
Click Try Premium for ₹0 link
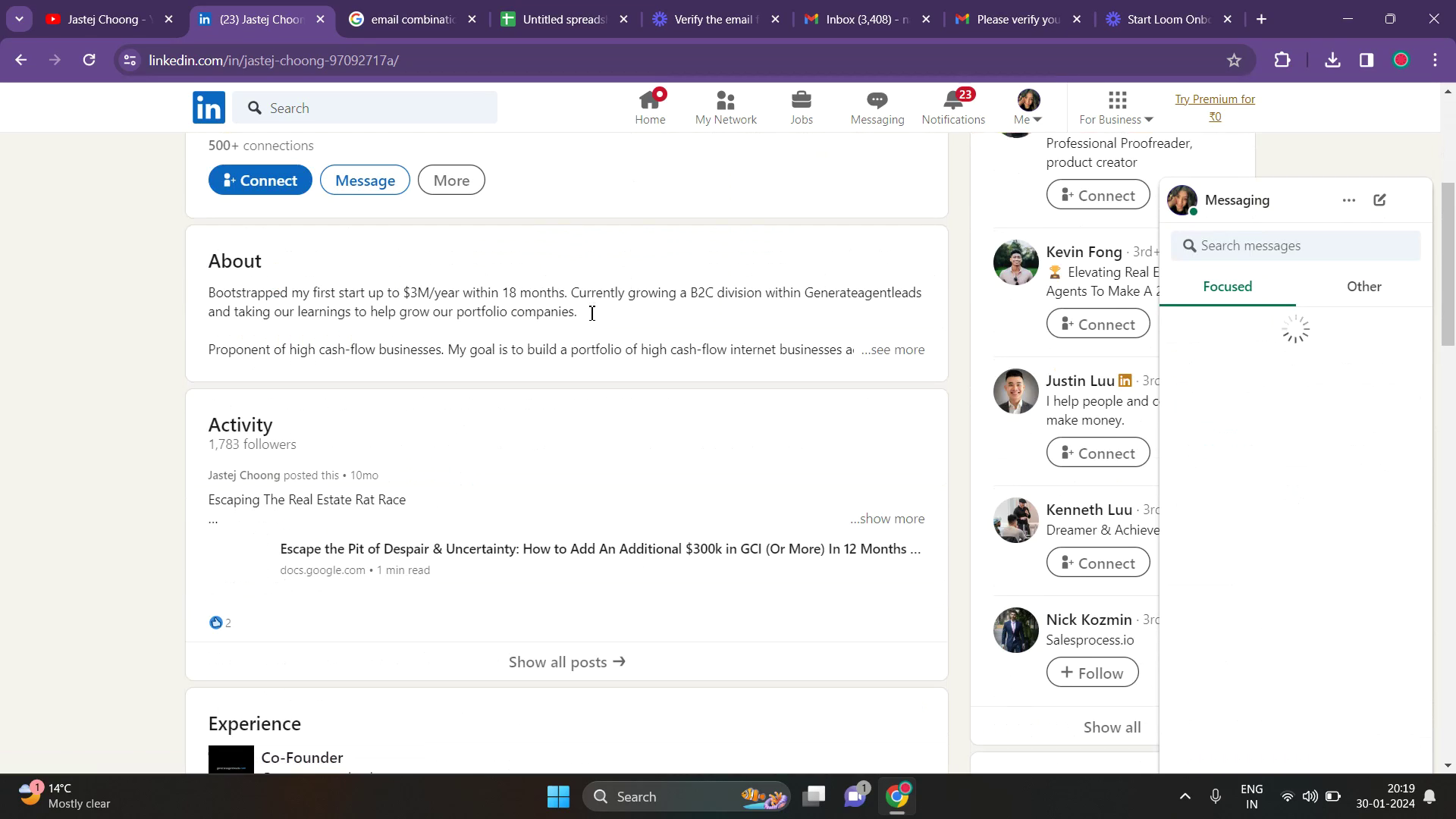tap(1215, 108)
